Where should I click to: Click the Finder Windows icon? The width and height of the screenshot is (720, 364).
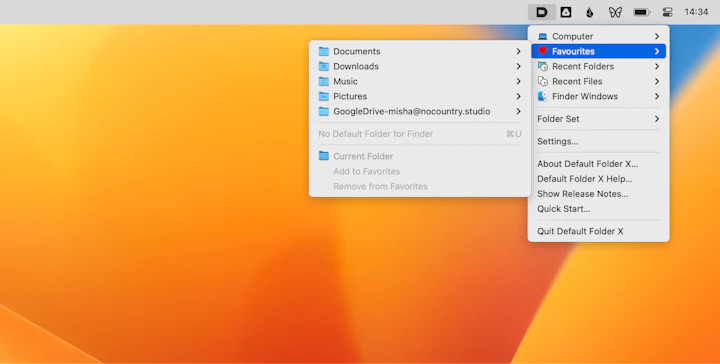pos(542,96)
